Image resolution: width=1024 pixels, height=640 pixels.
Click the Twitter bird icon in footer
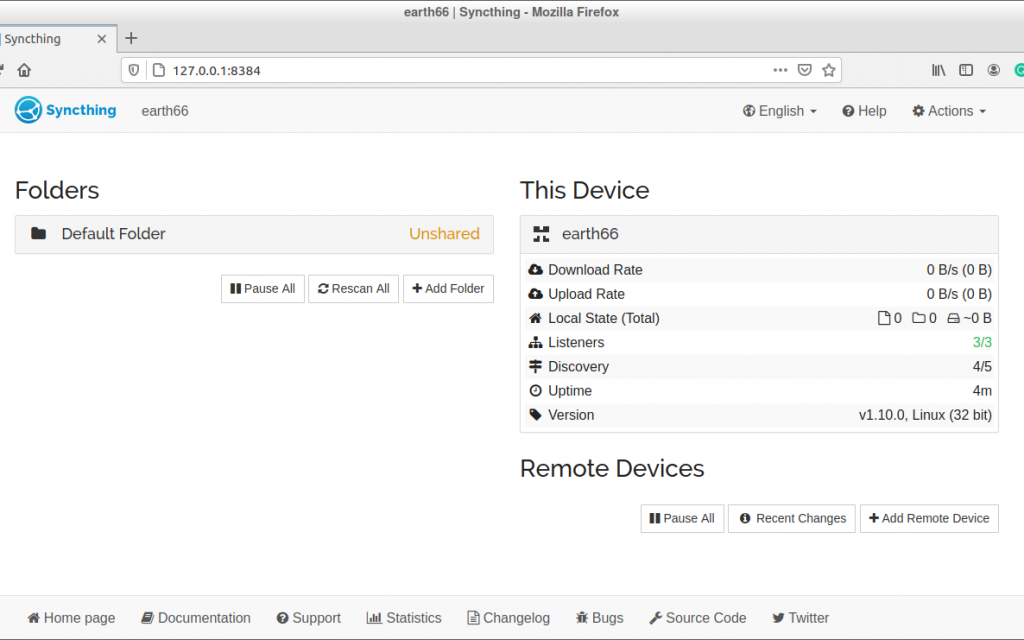coord(776,617)
